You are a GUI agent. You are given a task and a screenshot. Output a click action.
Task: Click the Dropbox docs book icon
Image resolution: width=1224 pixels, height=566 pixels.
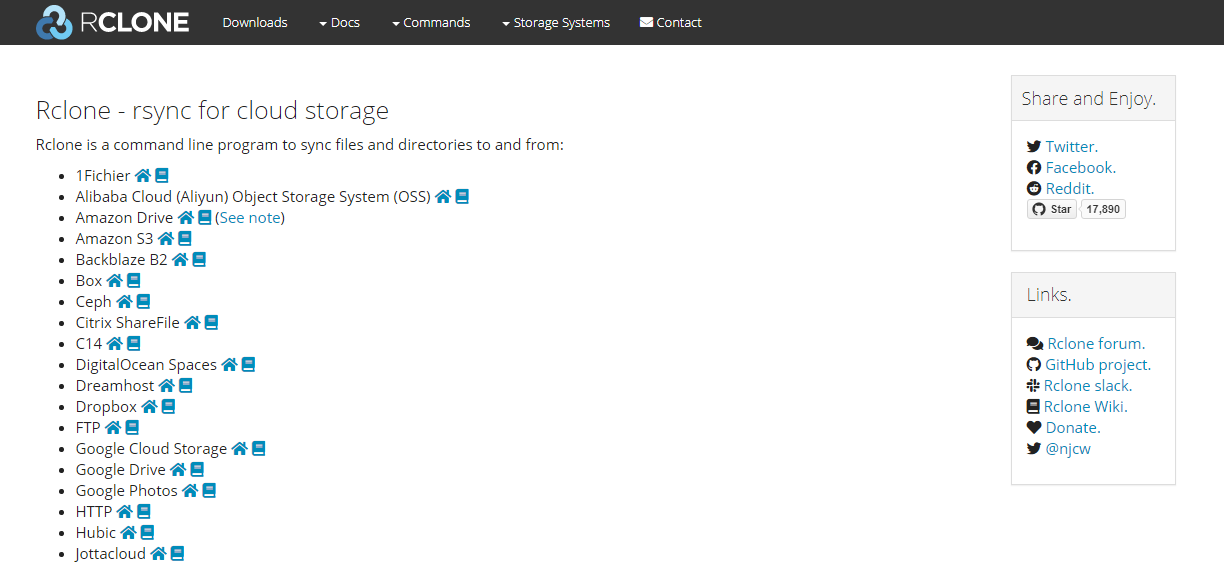[168, 407]
